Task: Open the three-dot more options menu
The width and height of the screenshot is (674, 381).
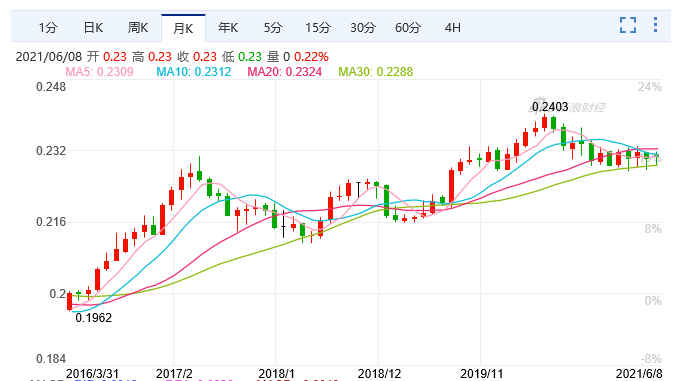Action: coord(655,25)
